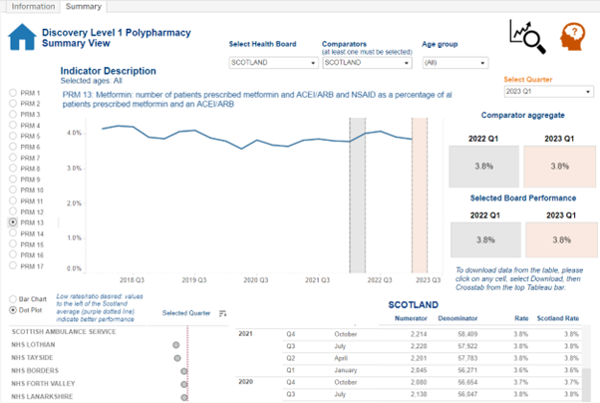
Task: Open the Select Quarter 2023 Q1 dropdown
Action: tap(548, 92)
